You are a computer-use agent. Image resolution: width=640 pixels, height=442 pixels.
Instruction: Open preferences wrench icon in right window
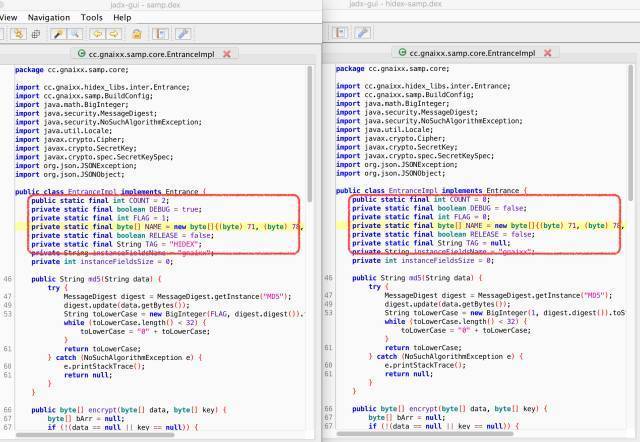(x=364, y=34)
